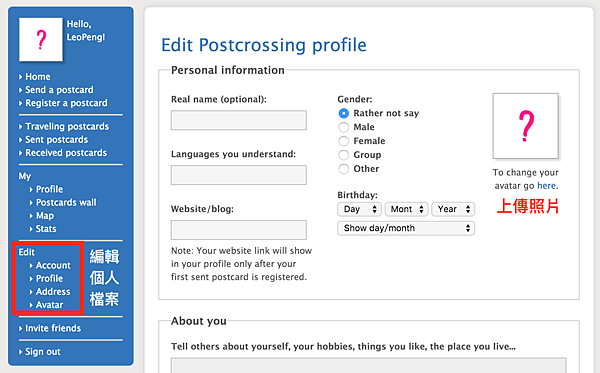Go to Traveling postcards page
The height and width of the screenshot is (373, 600).
click(x=67, y=127)
